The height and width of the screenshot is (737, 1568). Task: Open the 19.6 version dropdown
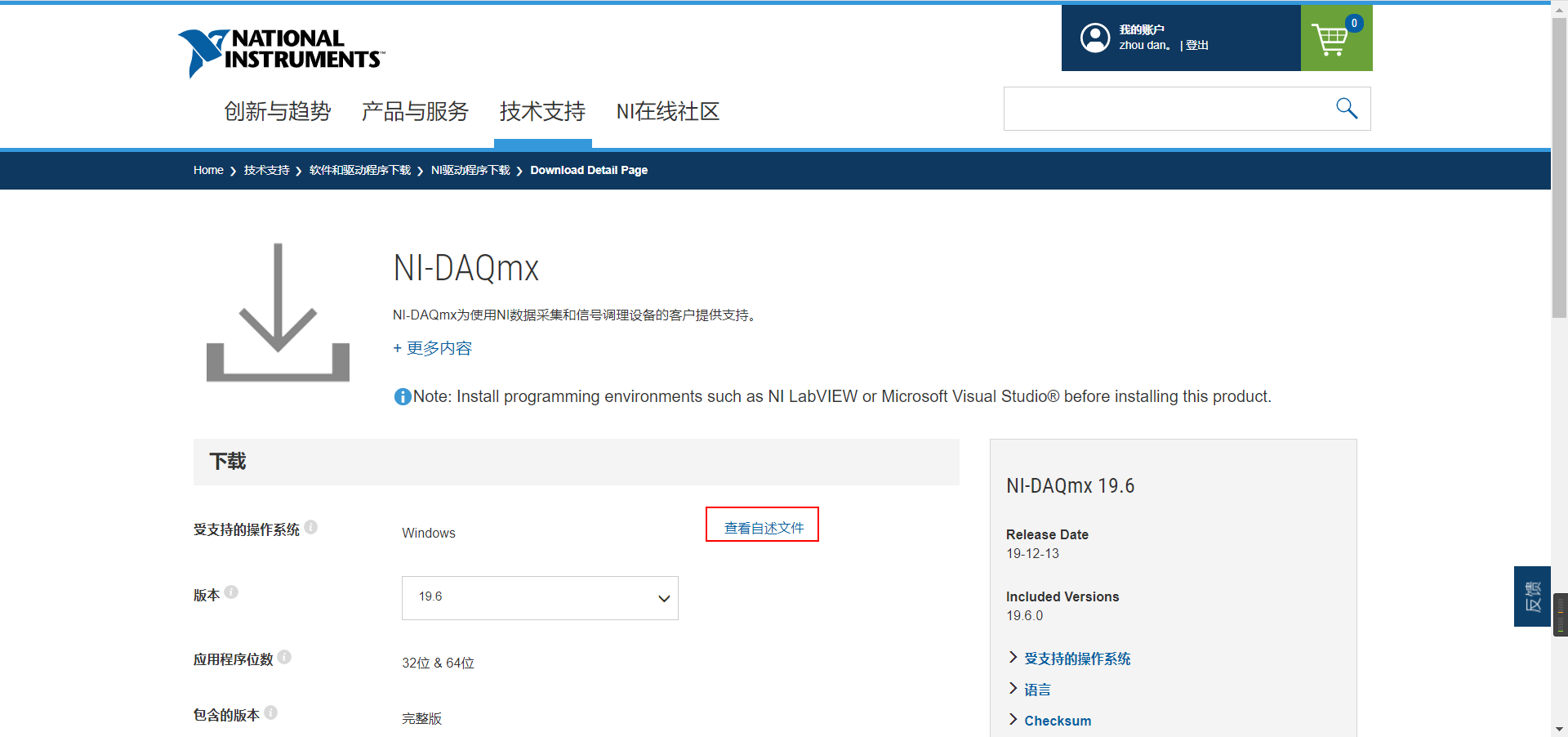[x=540, y=597]
